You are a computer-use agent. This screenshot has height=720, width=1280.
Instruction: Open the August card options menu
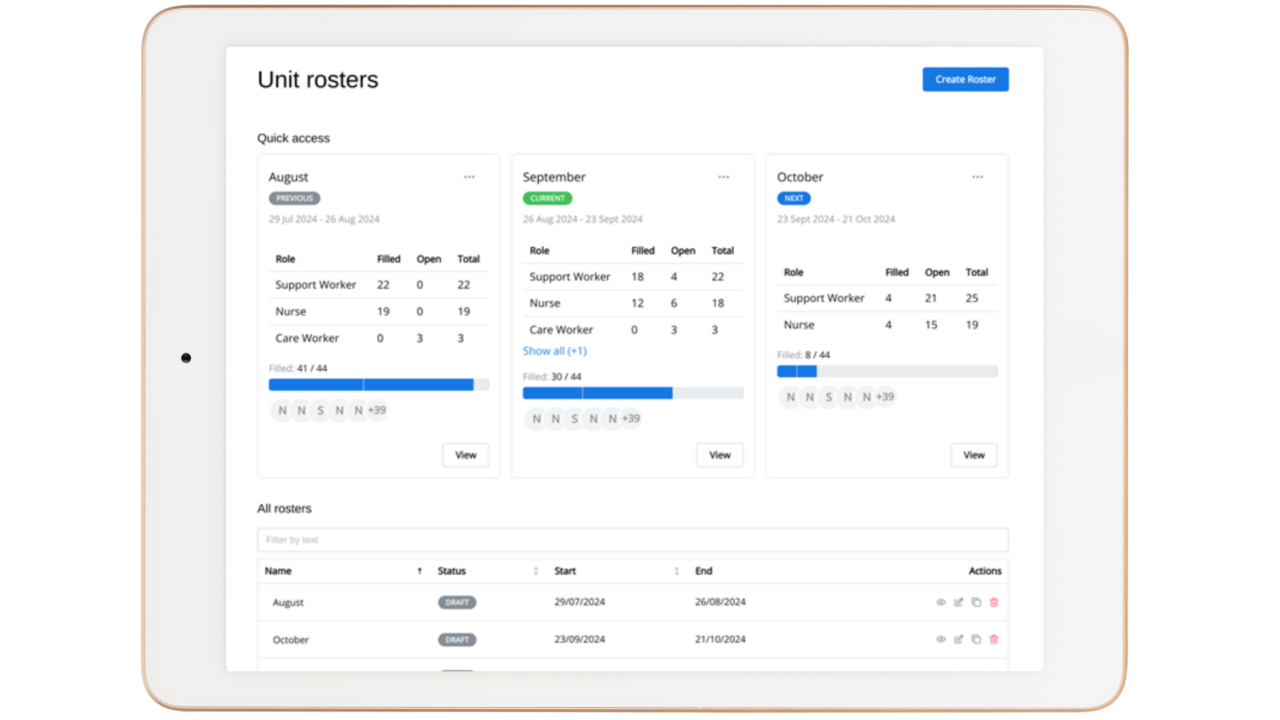[469, 177]
